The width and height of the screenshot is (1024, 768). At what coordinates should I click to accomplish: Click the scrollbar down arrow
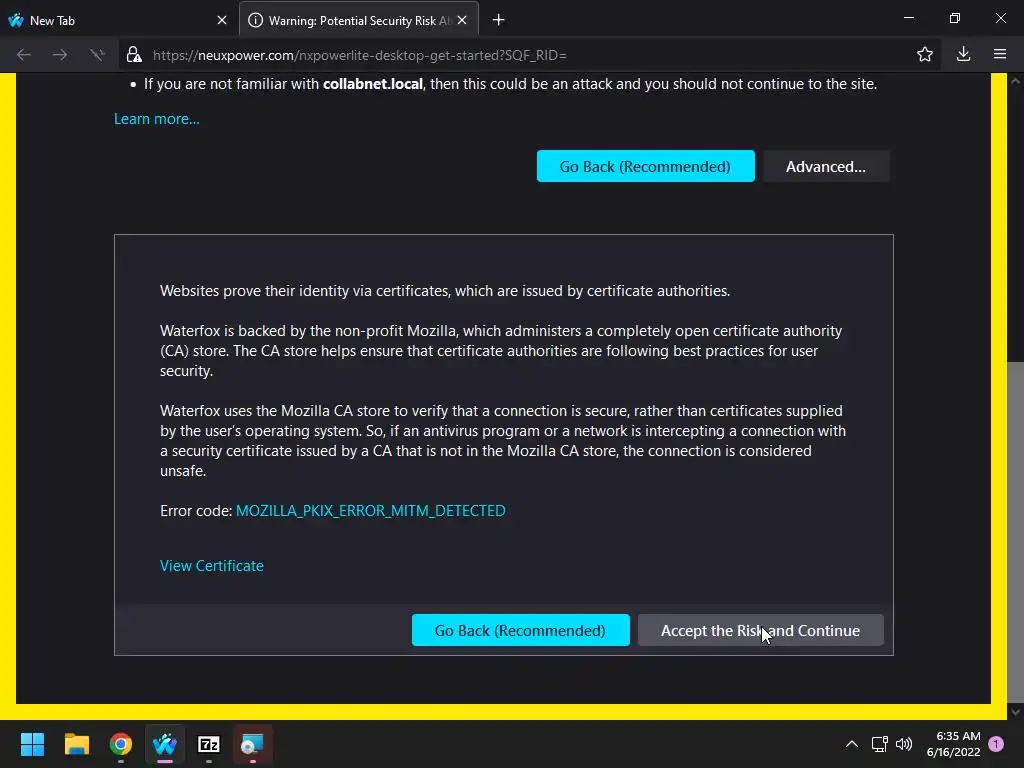point(1015,711)
